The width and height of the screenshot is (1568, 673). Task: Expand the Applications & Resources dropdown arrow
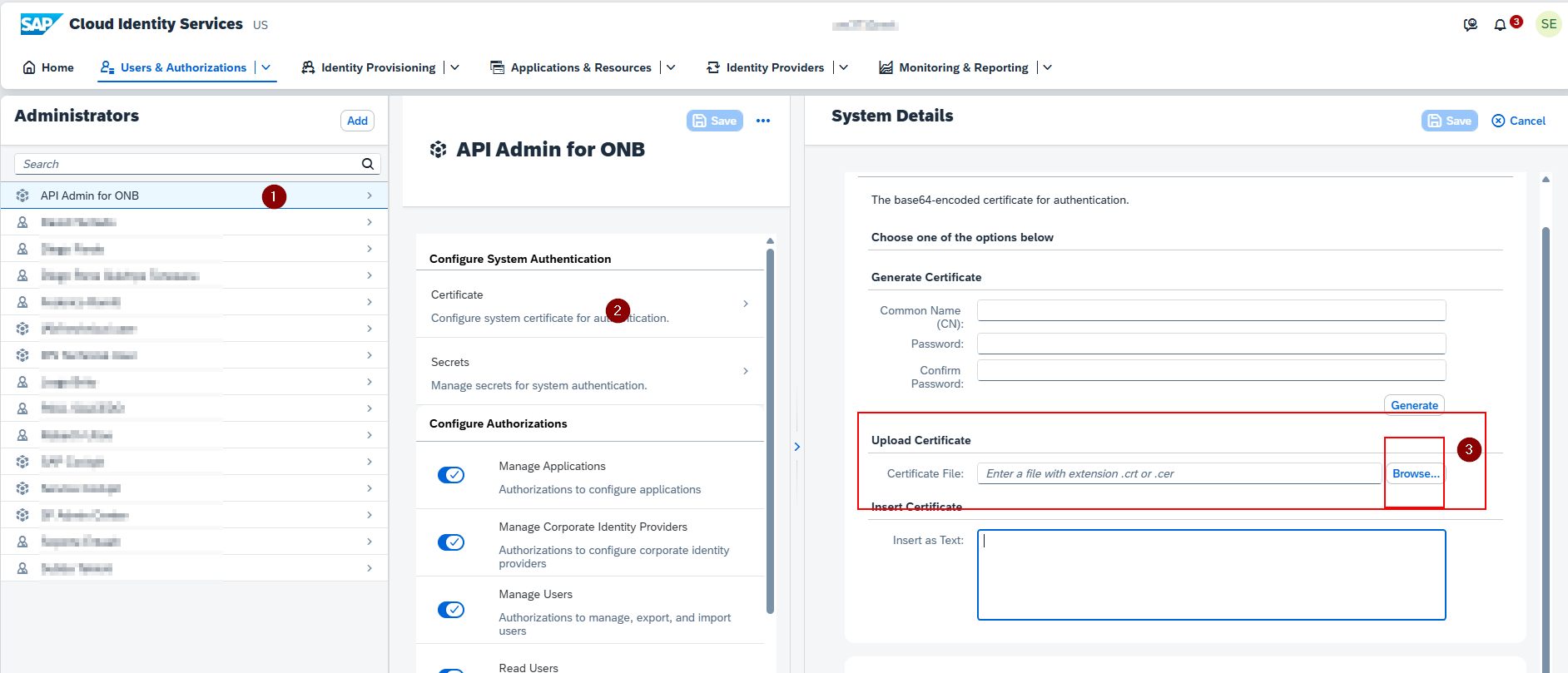pos(671,67)
